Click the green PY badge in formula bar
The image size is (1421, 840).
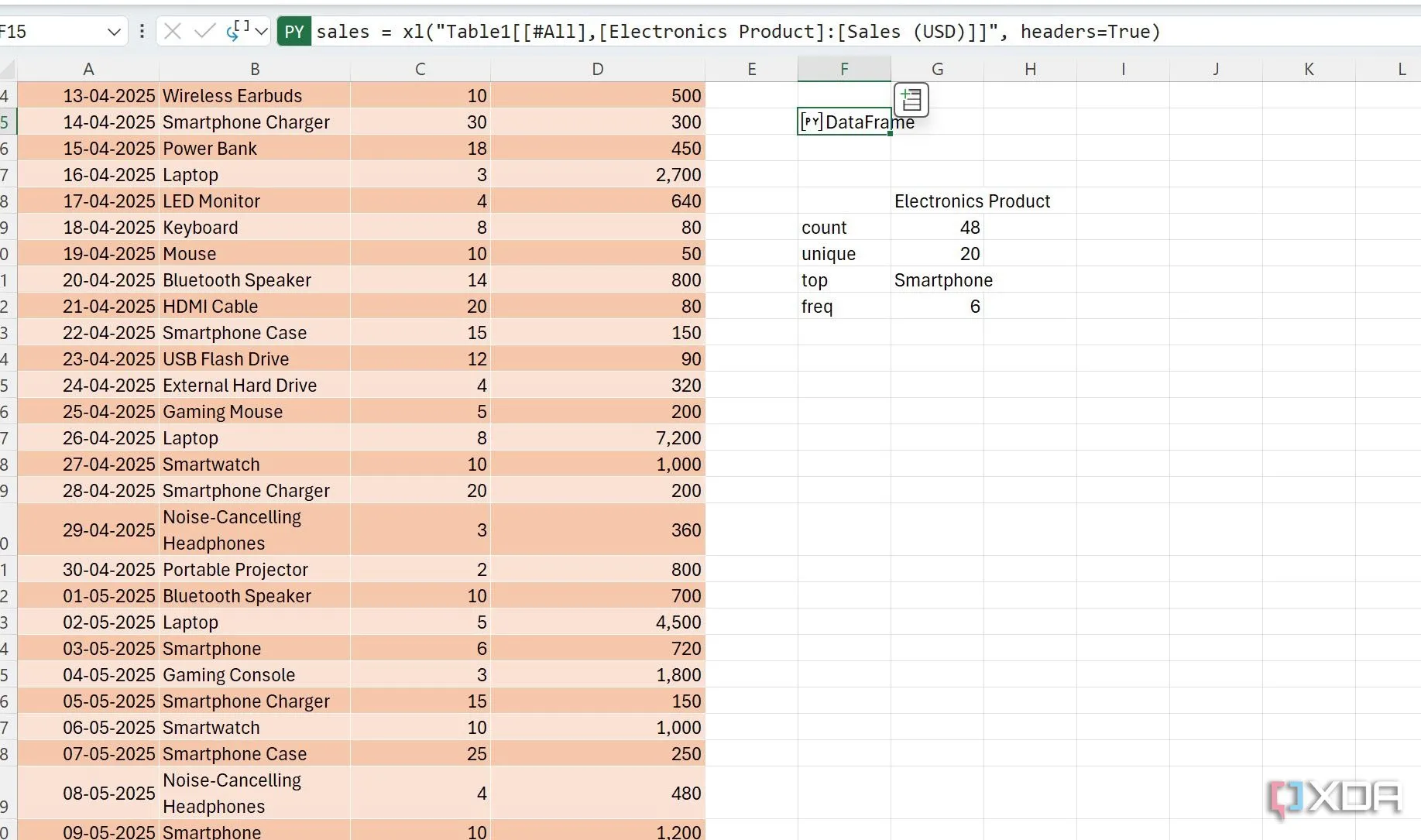point(294,32)
